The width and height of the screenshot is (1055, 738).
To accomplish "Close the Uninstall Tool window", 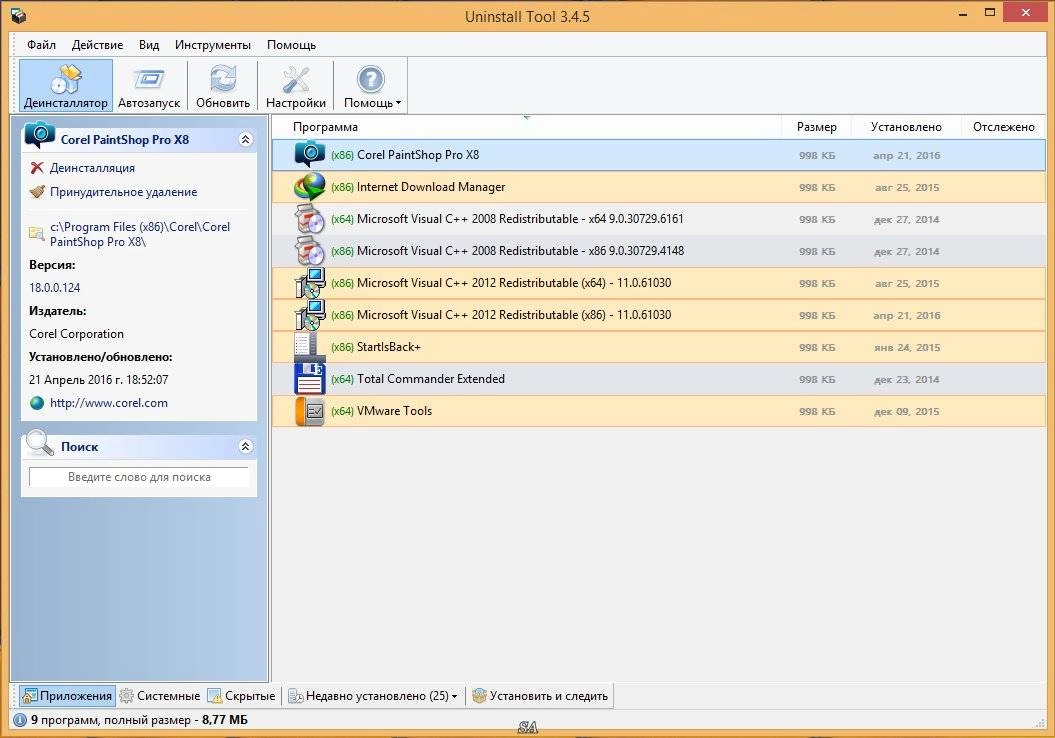I will pyautogui.click(x=1025, y=12).
